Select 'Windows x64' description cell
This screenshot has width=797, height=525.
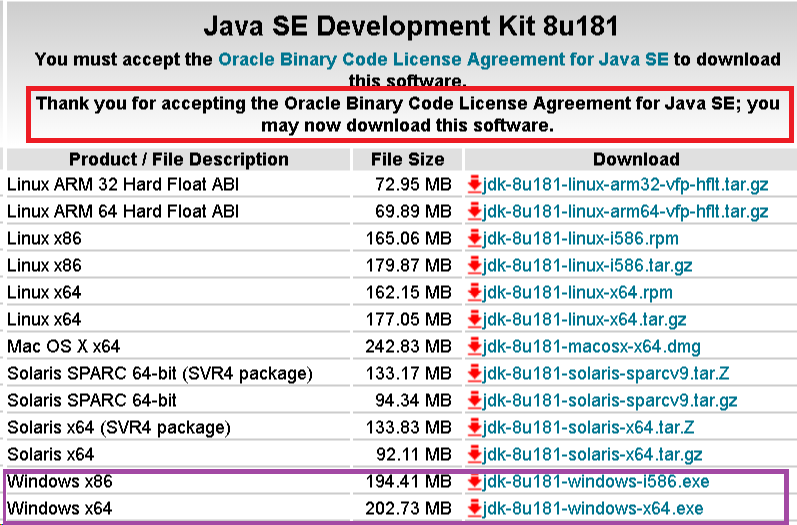coord(59,508)
